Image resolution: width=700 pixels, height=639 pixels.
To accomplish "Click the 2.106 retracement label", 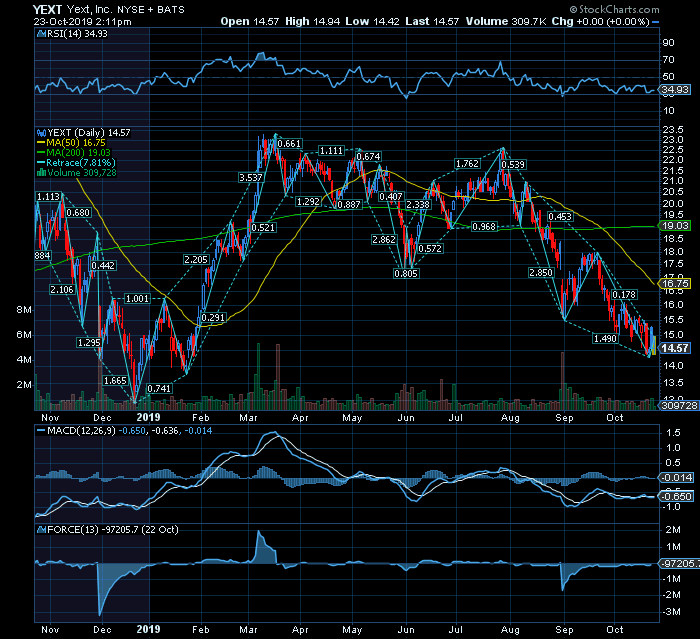I will click(62, 290).
